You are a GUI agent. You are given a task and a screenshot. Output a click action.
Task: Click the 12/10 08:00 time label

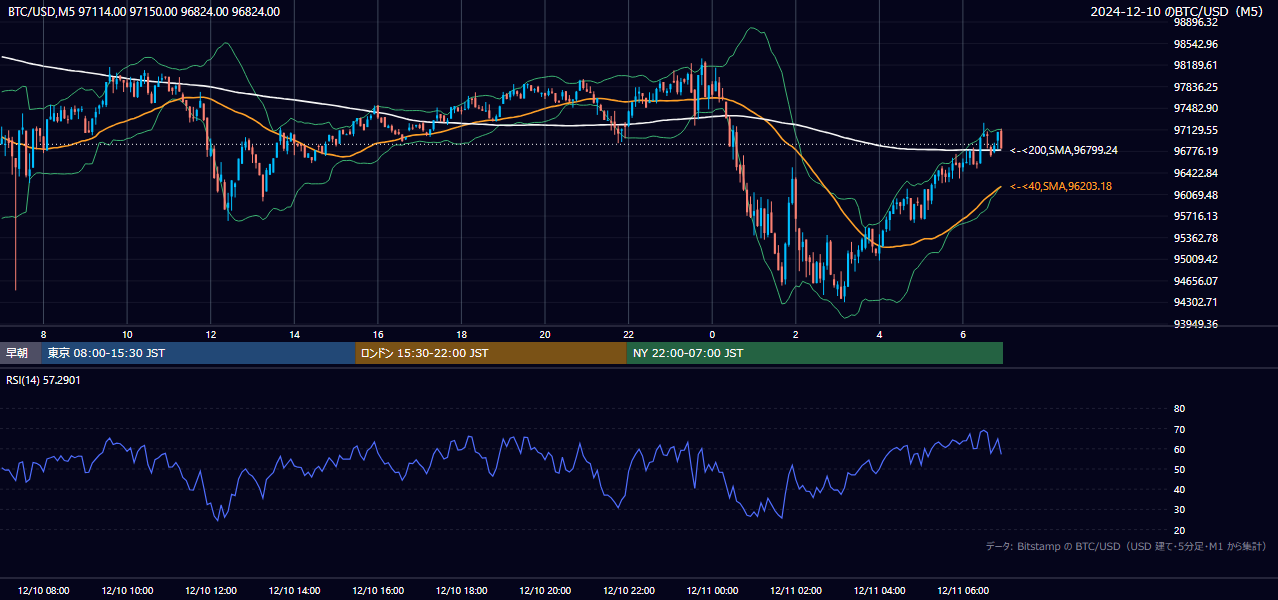tap(43, 591)
